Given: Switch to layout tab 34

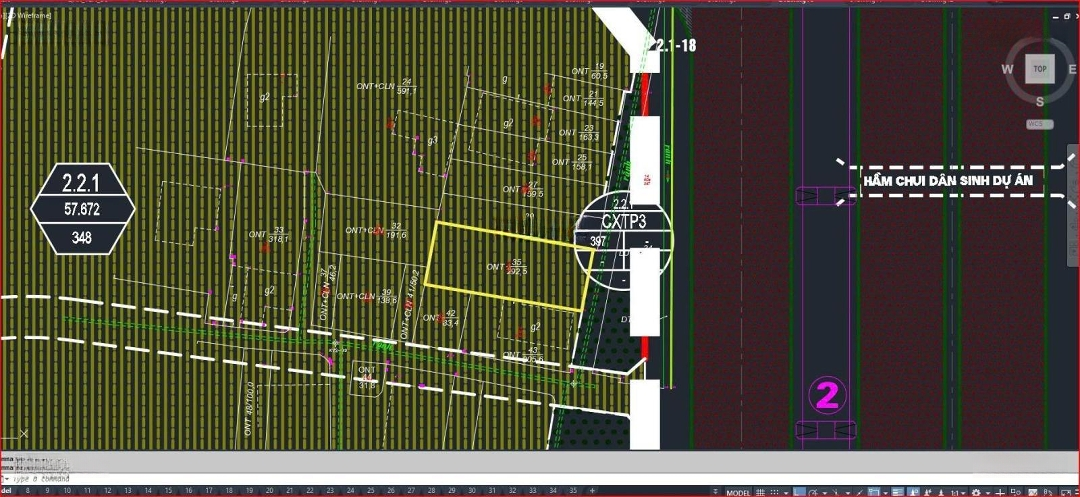Looking at the screenshot, I should pos(554,492).
